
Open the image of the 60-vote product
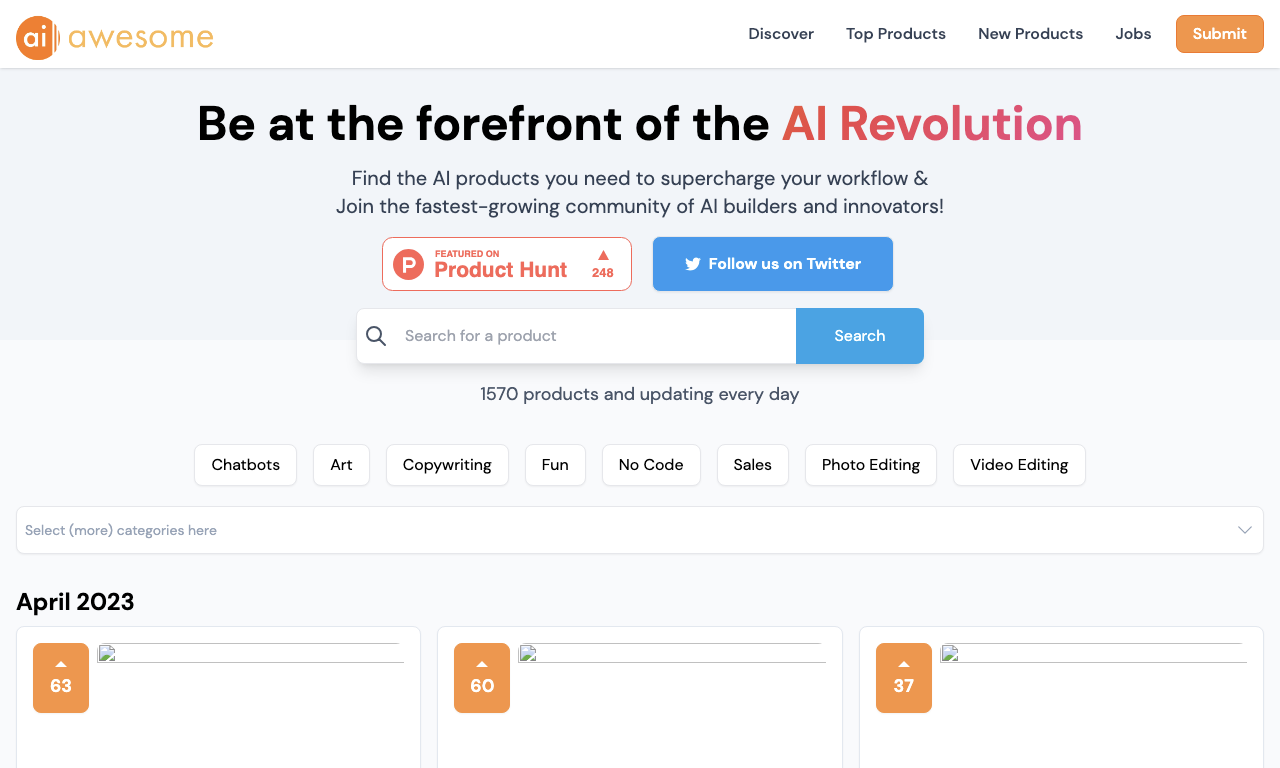(x=672, y=654)
